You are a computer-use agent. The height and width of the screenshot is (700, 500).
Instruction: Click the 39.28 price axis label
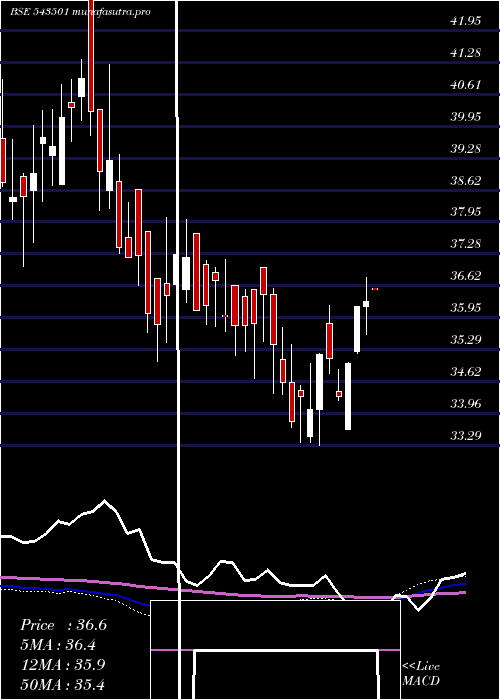[466, 148]
